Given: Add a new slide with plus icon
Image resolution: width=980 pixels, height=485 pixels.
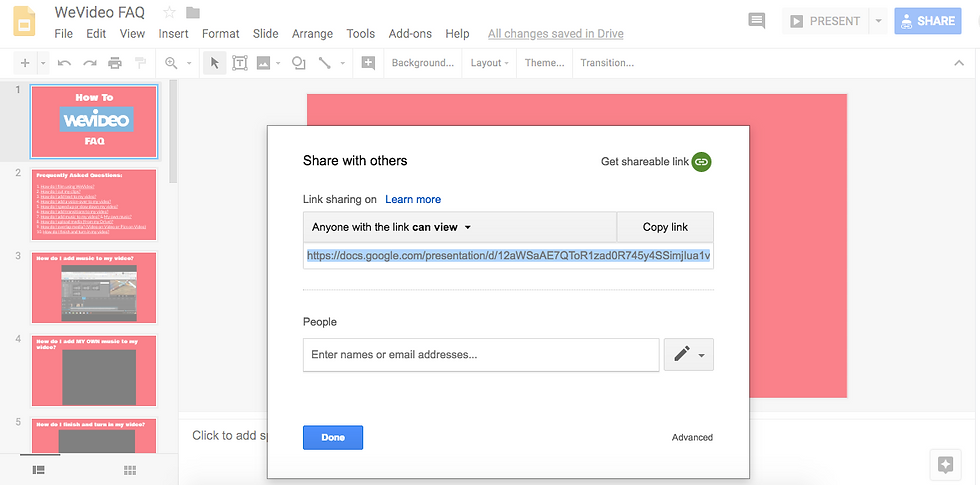Looking at the screenshot, I should pos(25,62).
